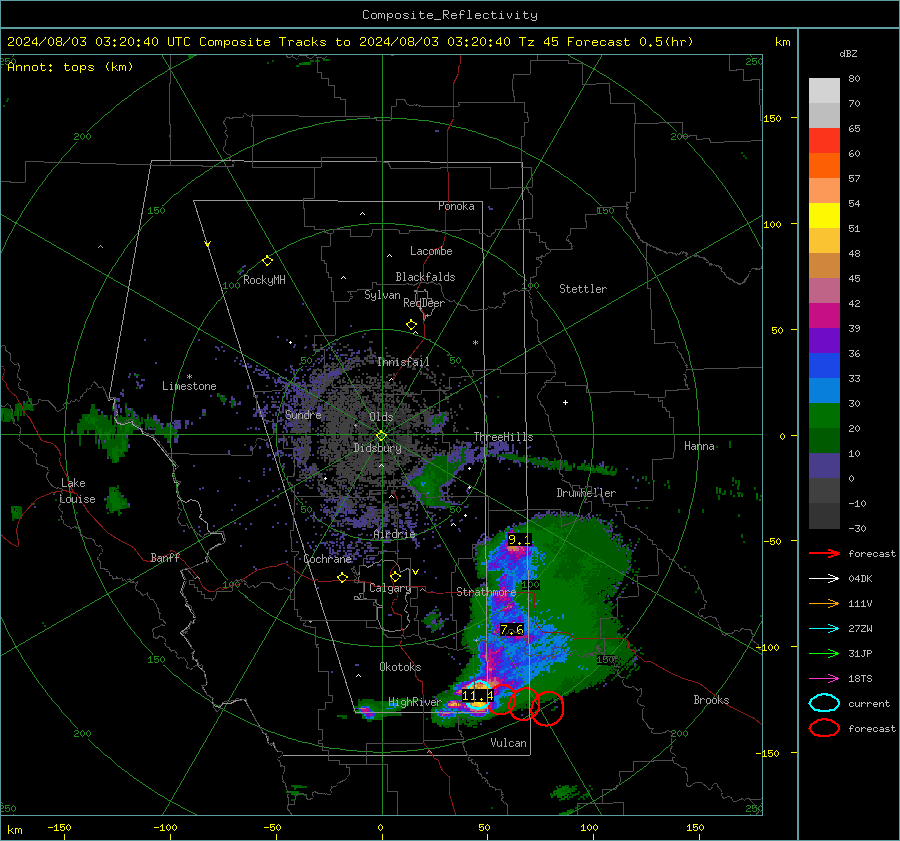Click the yellow diamond marker above Calgary
Image resolution: width=900 pixels, height=841 pixels.
tap(395, 576)
